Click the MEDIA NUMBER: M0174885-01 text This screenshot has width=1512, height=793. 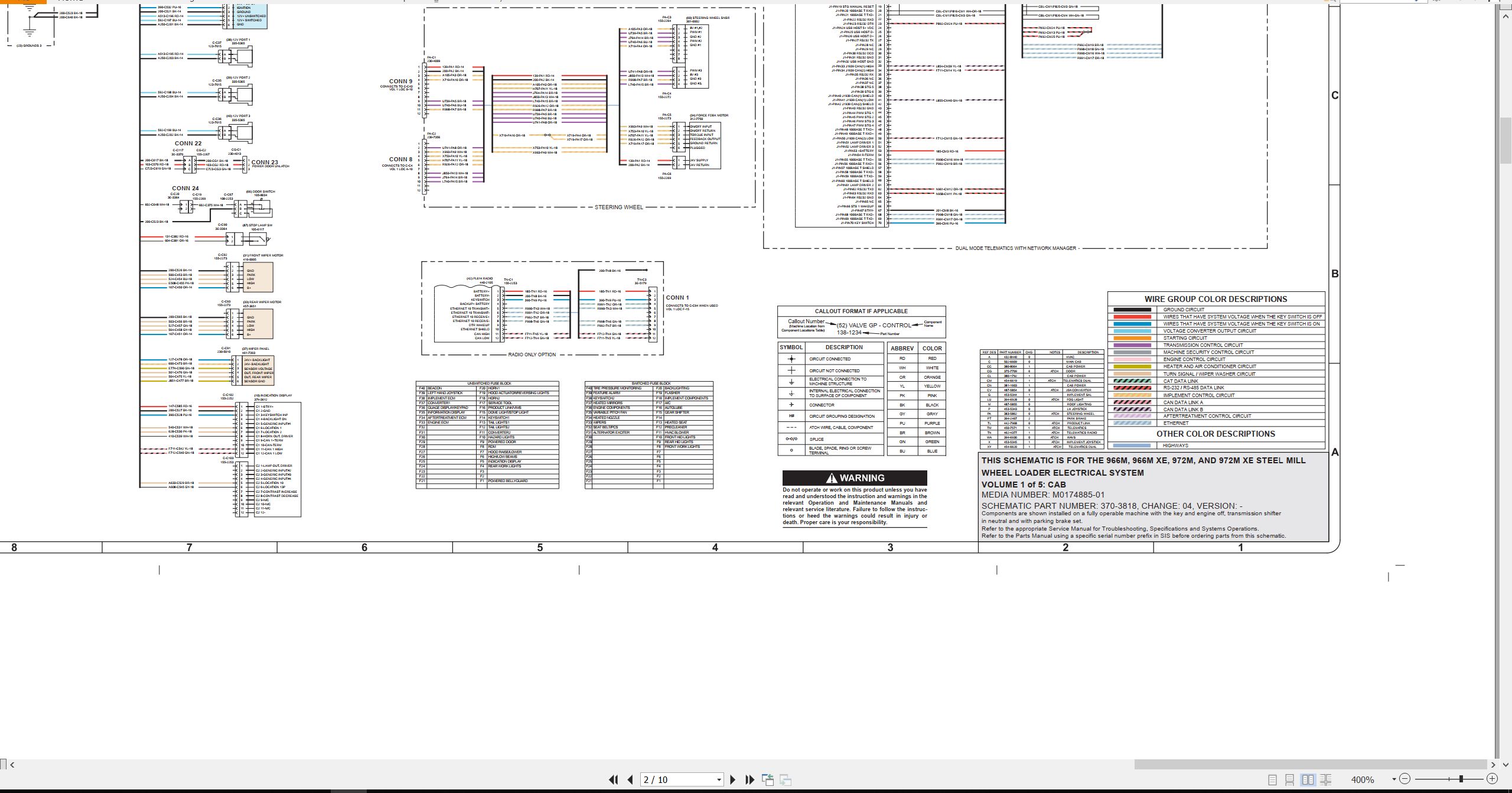(x=1043, y=495)
